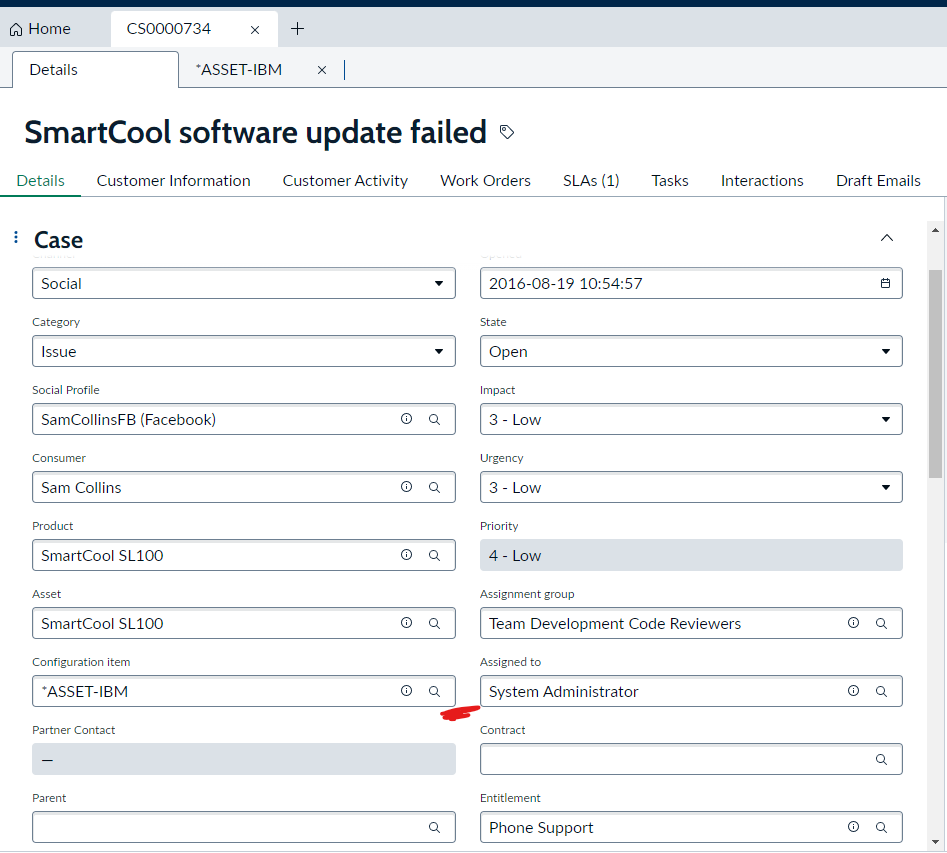This screenshot has width=947, height=853.
Task: View info for the Asset field record
Action: point(406,623)
